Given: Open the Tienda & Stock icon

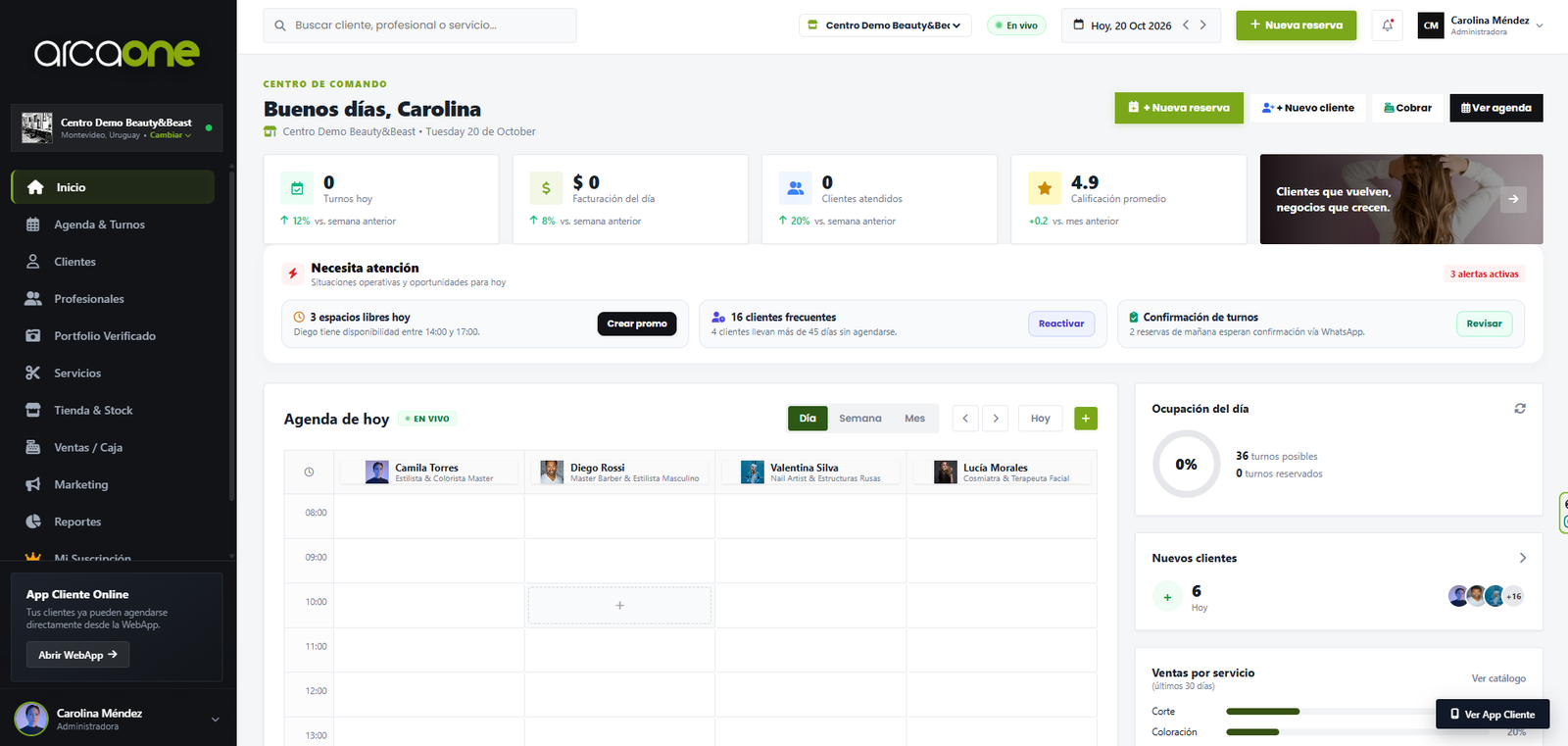Looking at the screenshot, I should coord(33,411).
